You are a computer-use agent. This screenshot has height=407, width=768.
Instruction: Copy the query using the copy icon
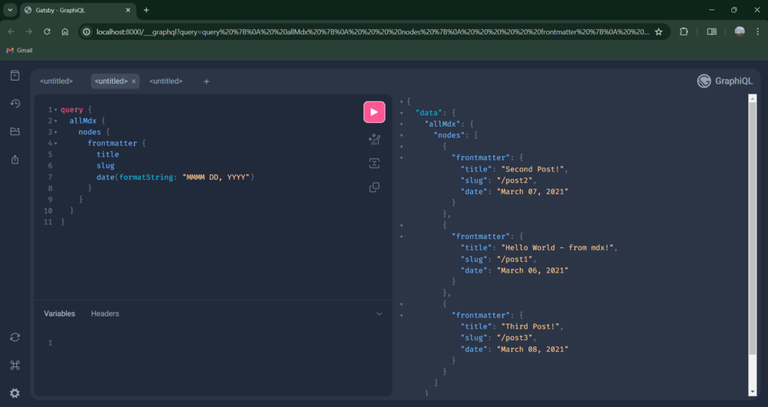[374, 188]
